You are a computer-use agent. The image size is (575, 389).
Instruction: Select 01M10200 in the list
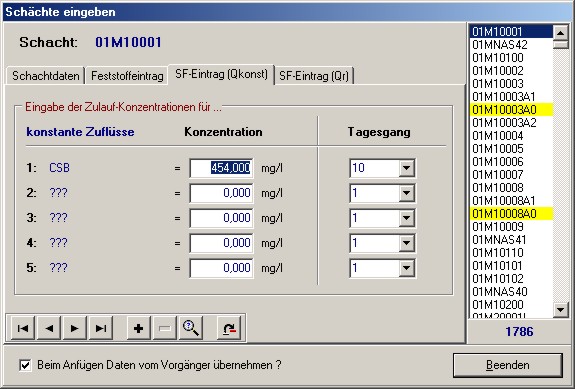coord(511,305)
